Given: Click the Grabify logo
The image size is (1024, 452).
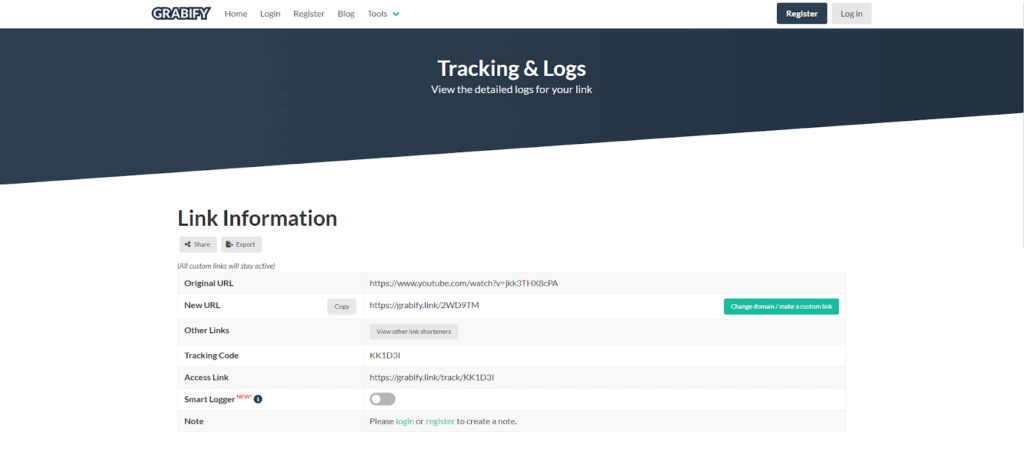Looking at the screenshot, I should [x=181, y=13].
